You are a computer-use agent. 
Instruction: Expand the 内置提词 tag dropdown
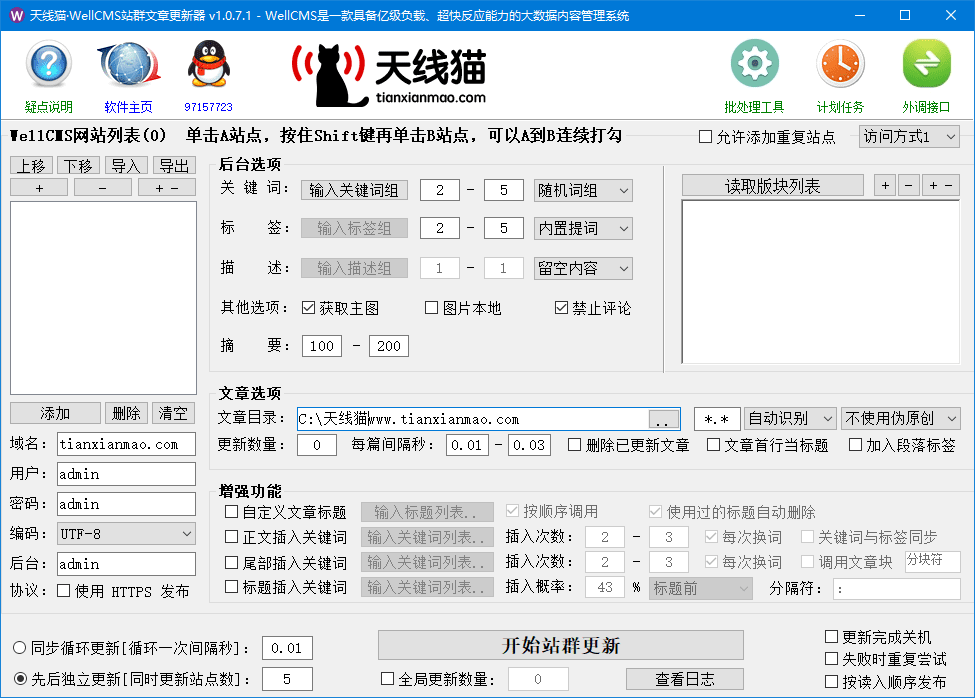click(583, 229)
